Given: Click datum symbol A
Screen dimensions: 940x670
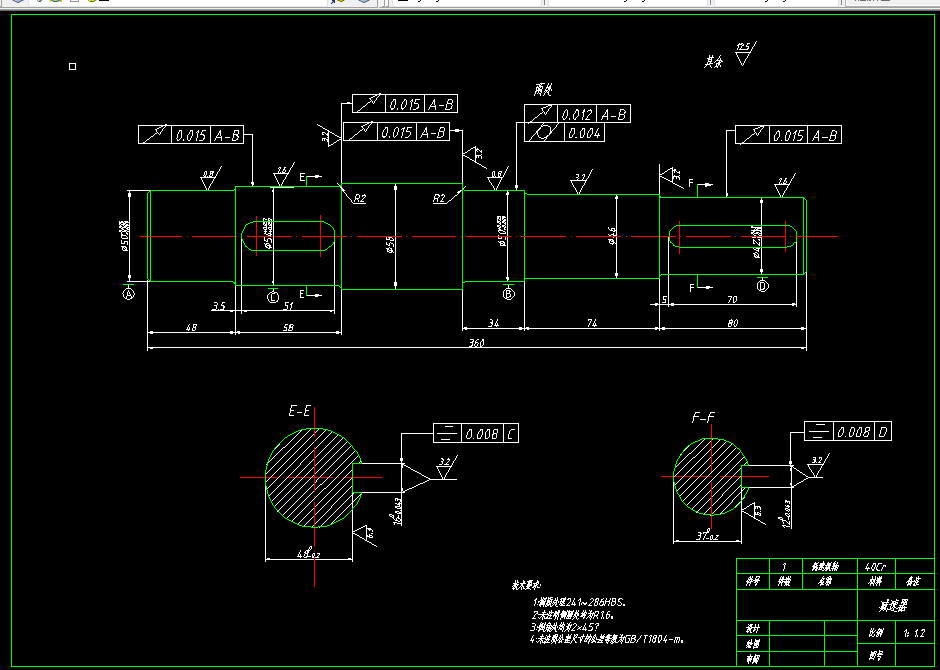Looking at the screenshot, I should pyautogui.click(x=128, y=294).
